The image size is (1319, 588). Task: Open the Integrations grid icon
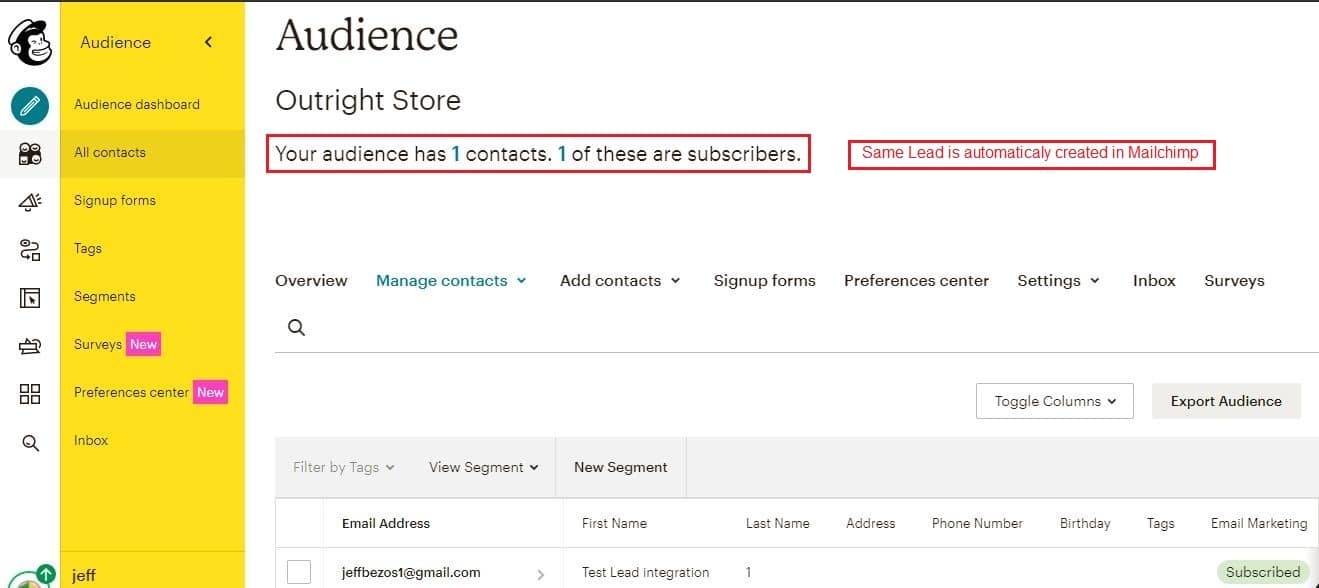(30, 394)
